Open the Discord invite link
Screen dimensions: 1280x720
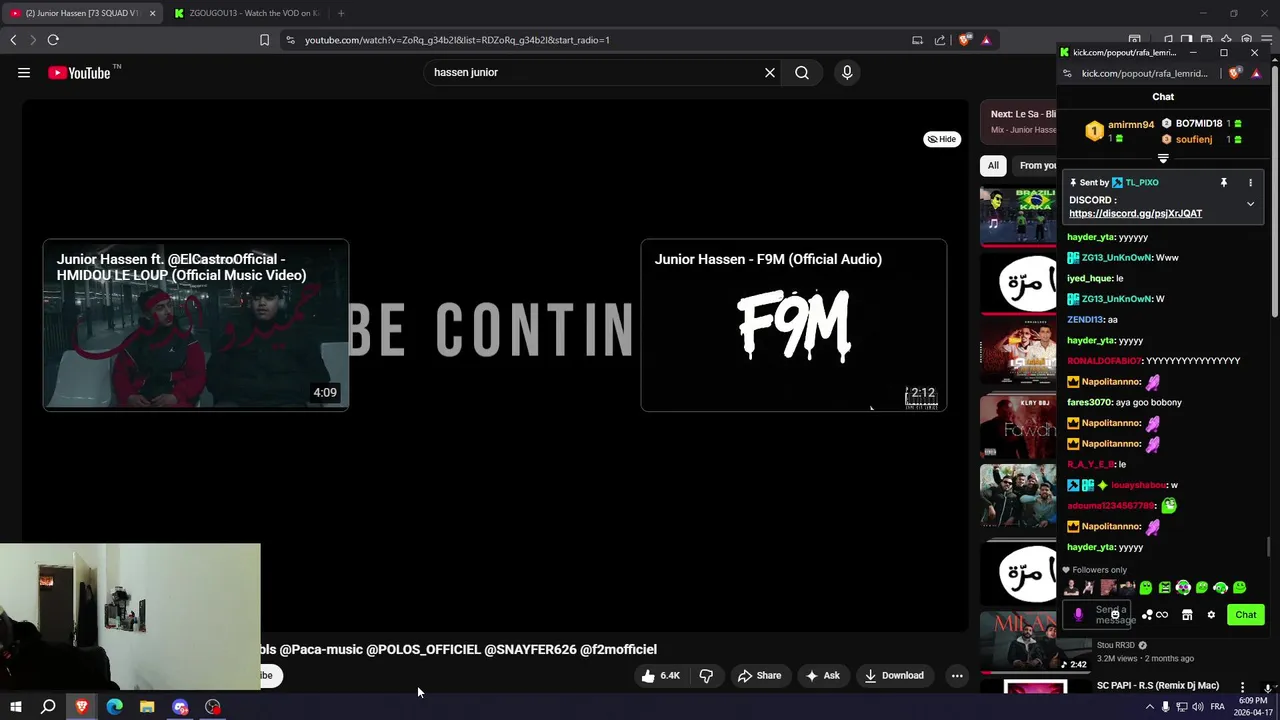[x=1135, y=213]
